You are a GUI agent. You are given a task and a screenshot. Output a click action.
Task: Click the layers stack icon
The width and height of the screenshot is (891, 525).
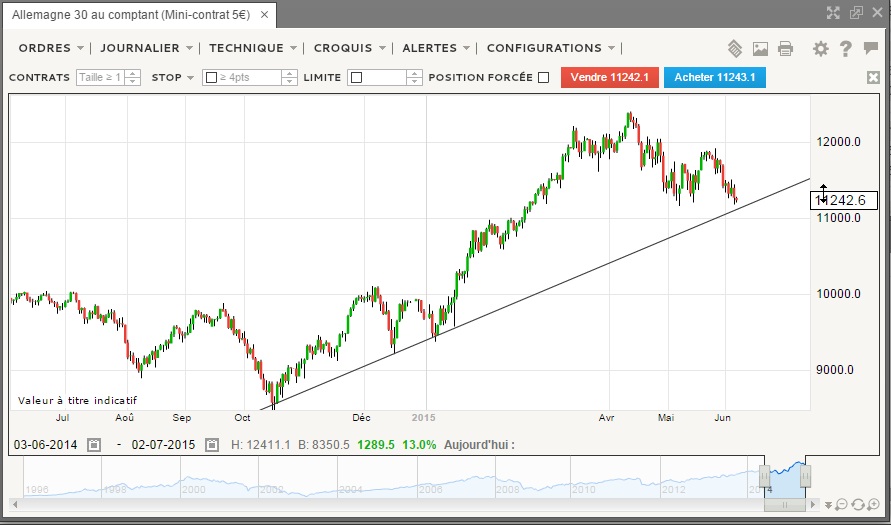click(734, 49)
